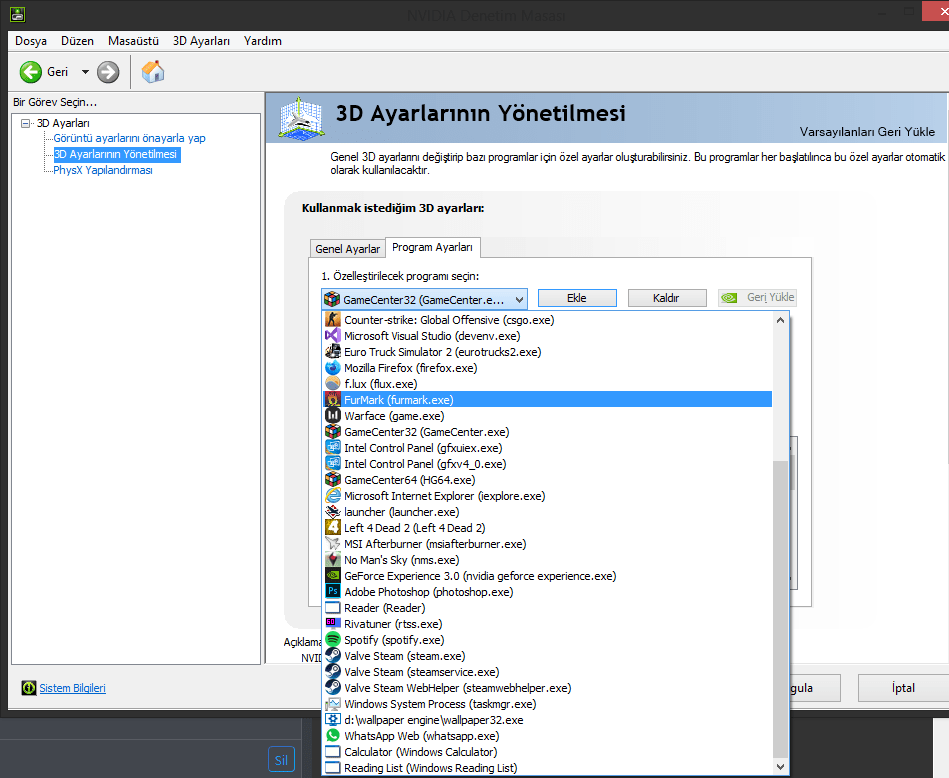949x778 pixels.
Task: Click the Microsoft Internet Explorer icon
Action: tap(332, 496)
